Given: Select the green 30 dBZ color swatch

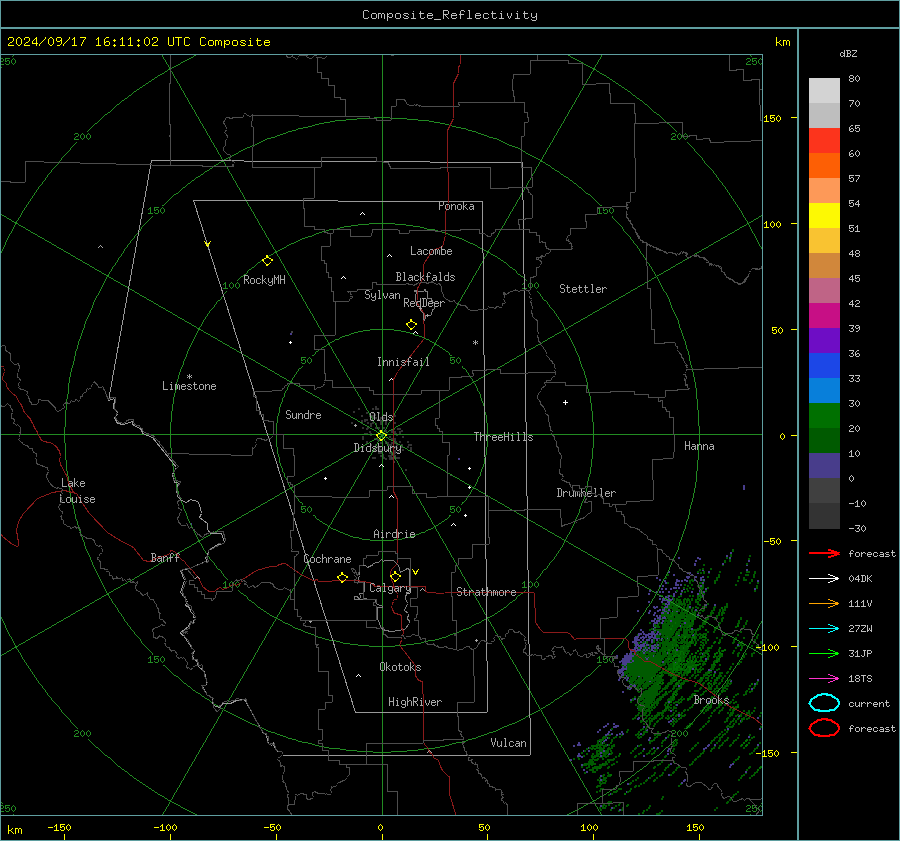Looking at the screenshot, I should coord(824,416).
